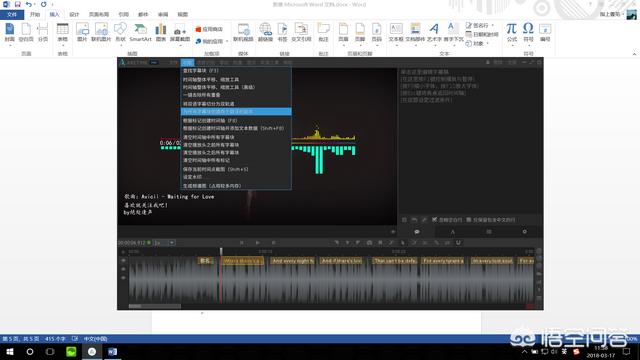Collapse the ribbon with the caret
The width and height of the screenshot is (640, 360).
click(x=634, y=54)
